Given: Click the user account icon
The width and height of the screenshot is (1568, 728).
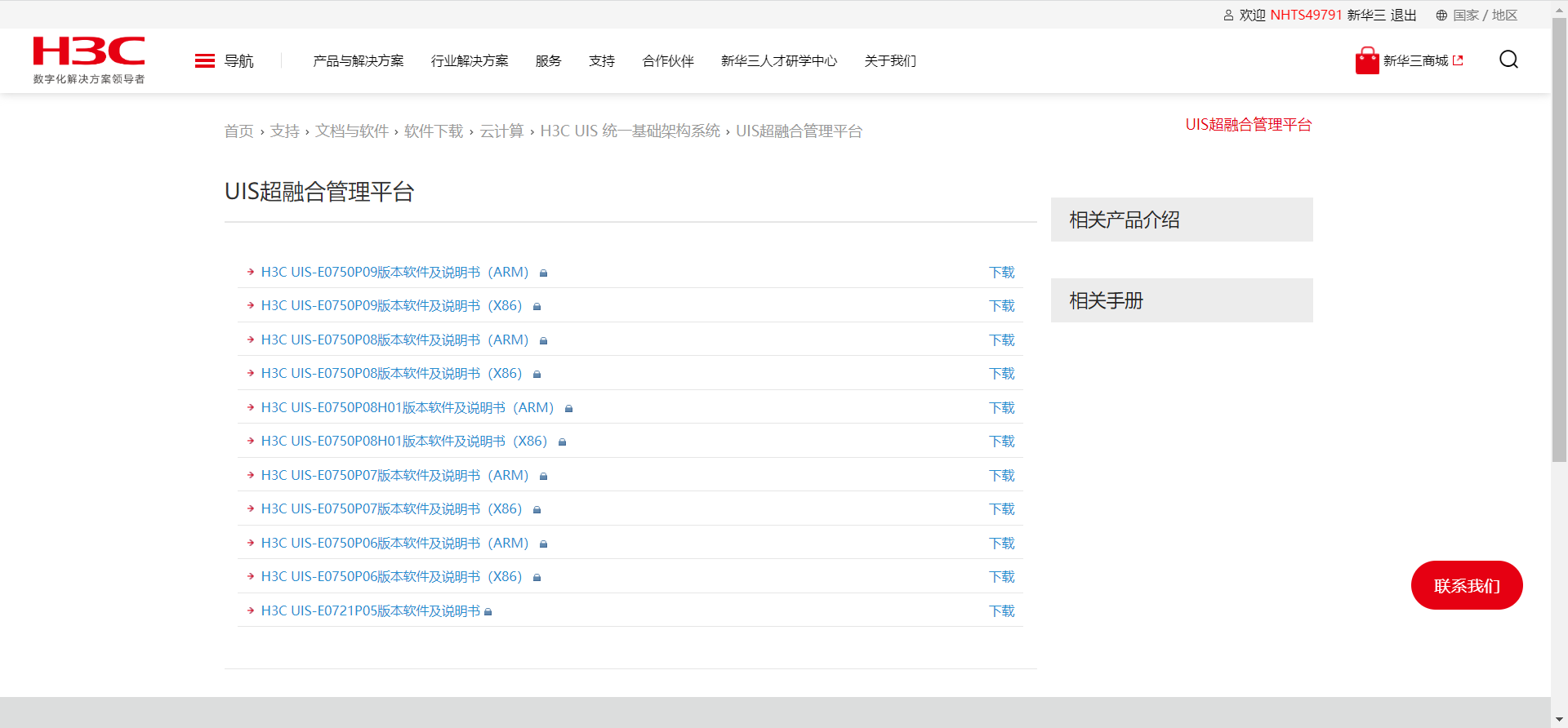Looking at the screenshot, I should coord(1228,16).
